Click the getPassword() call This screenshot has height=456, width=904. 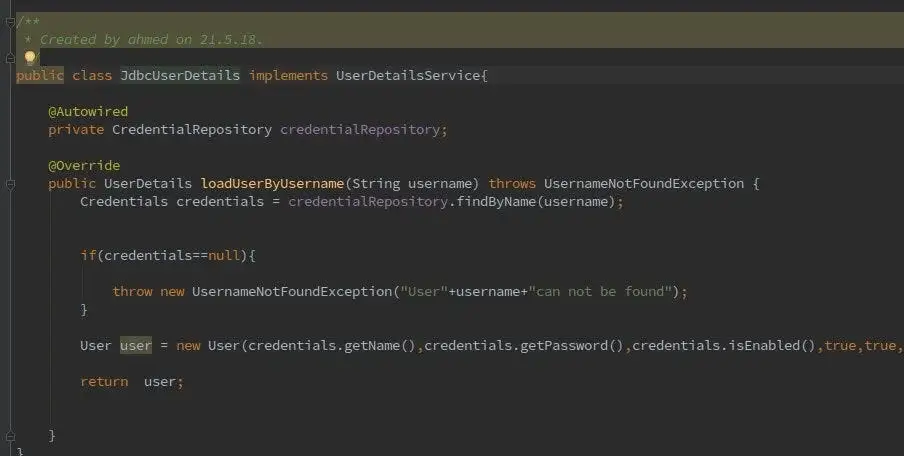pyautogui.click(x=572, y=346)
